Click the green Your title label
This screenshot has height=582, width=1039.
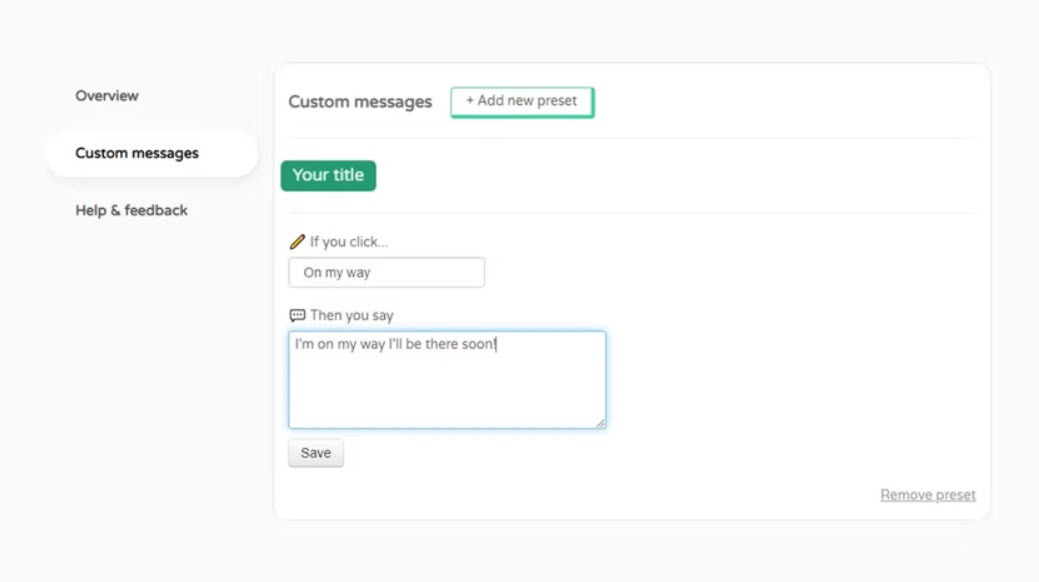328,176
